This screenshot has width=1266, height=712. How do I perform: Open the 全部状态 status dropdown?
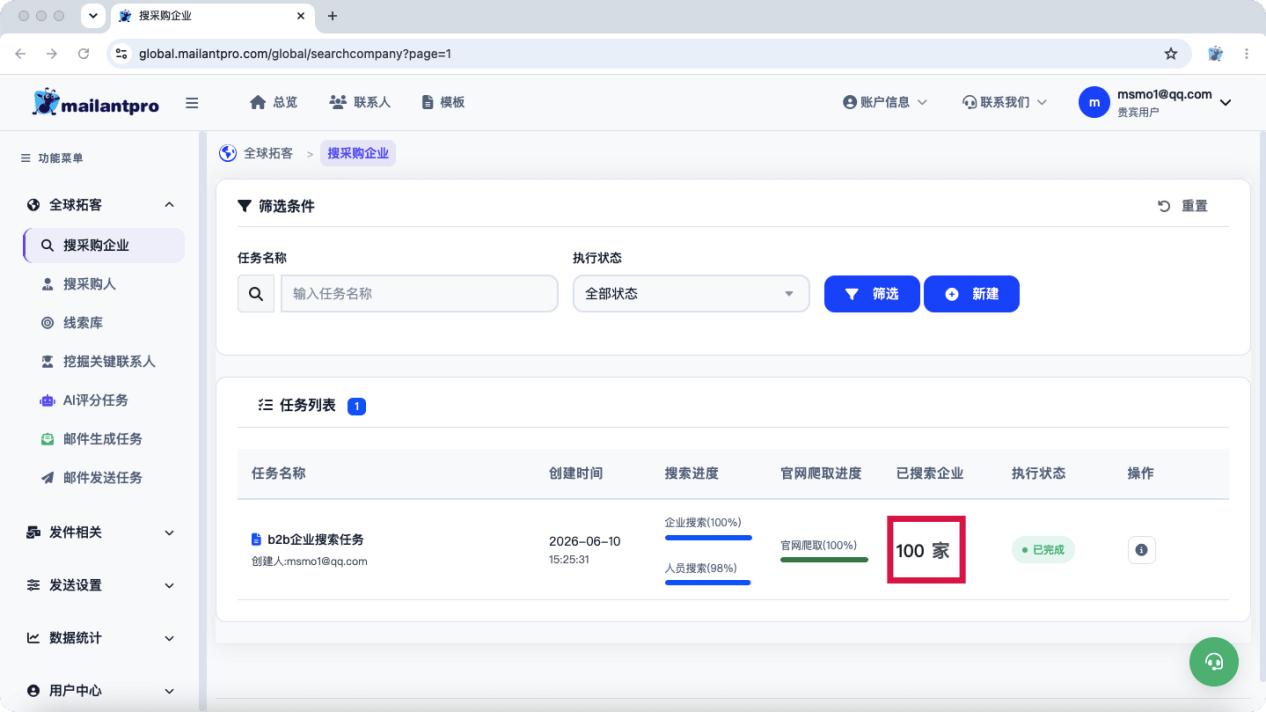691,294
